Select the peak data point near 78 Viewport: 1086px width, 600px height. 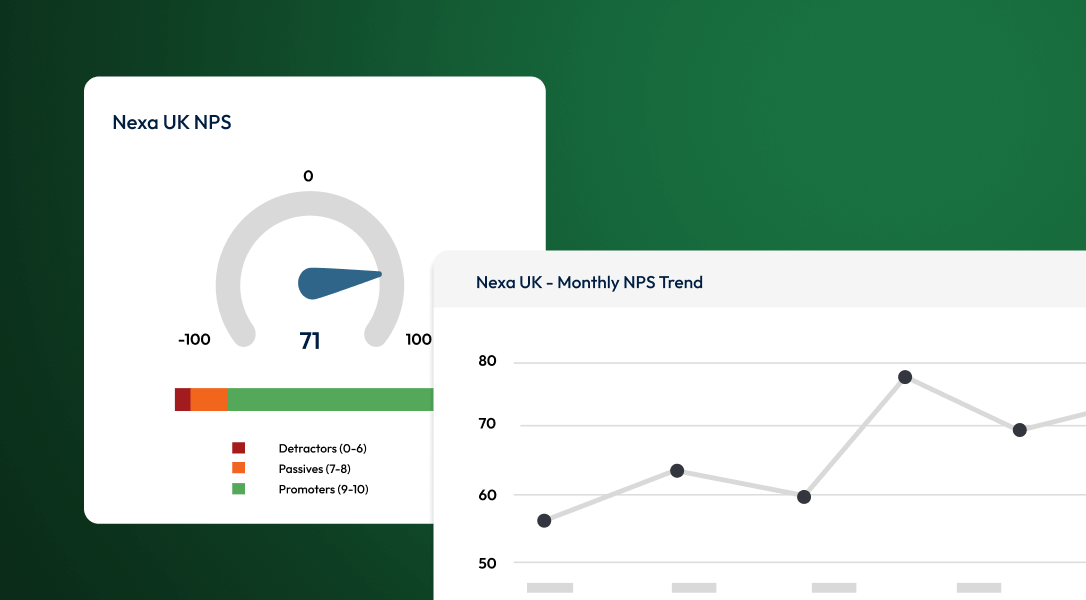tap(904, 376)
